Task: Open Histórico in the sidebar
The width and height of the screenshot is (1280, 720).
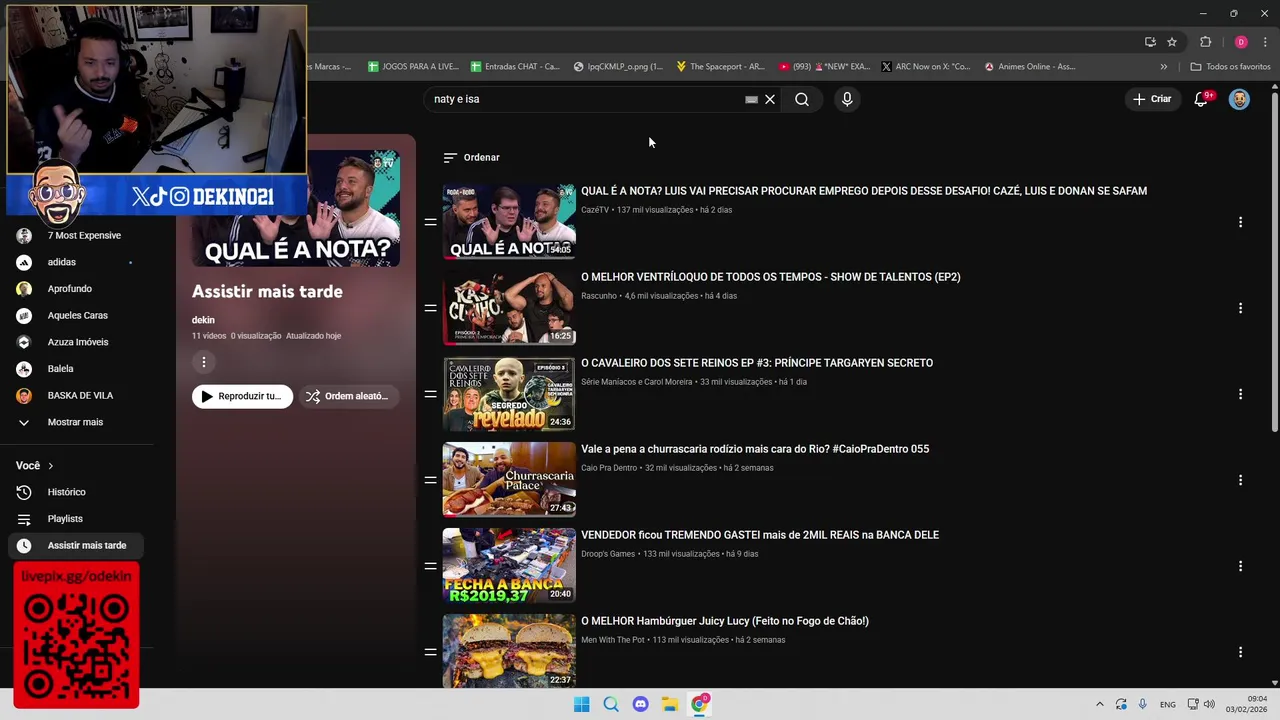Action: point(76,492)
